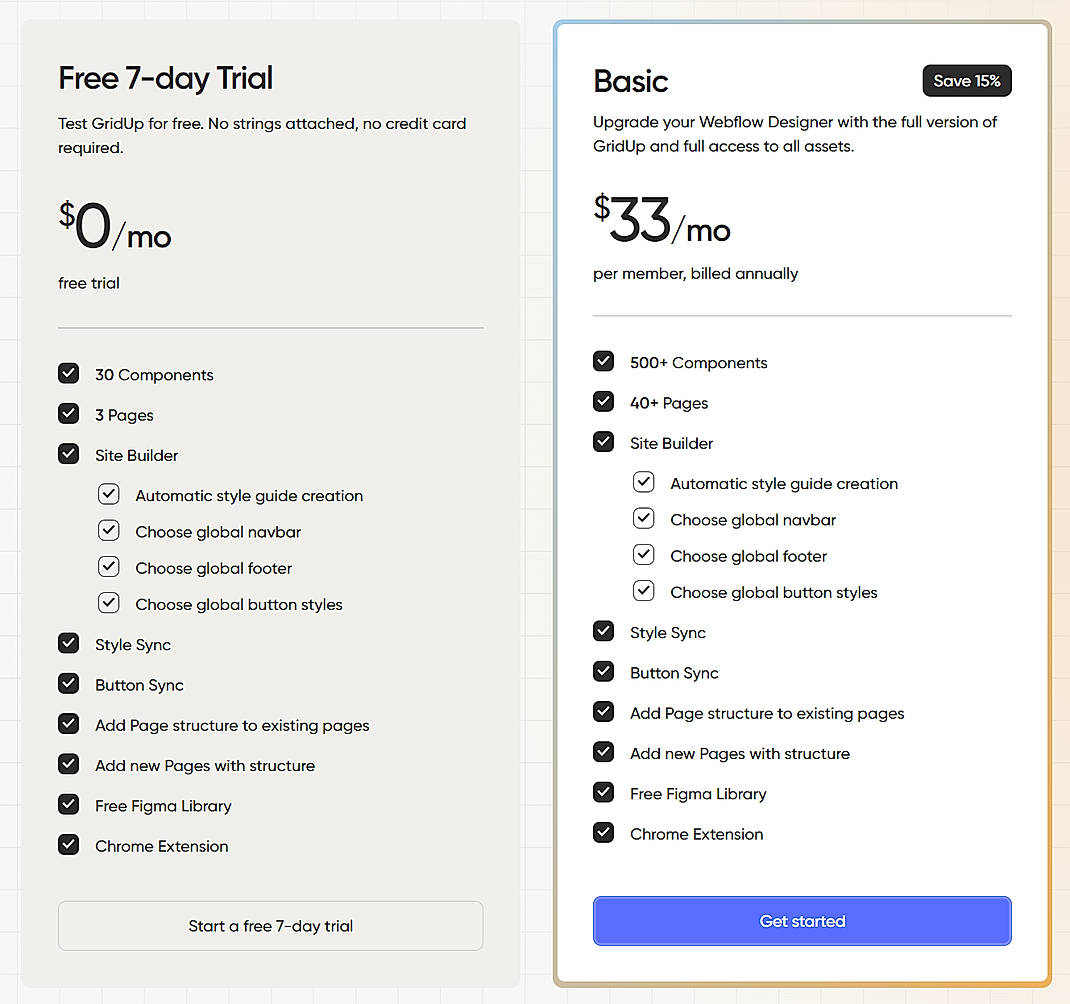Toggle the 30 Components checkbox in Free Trial
The width and height of the screenshot is (1070, 1004).
click(x=68, y=374)
